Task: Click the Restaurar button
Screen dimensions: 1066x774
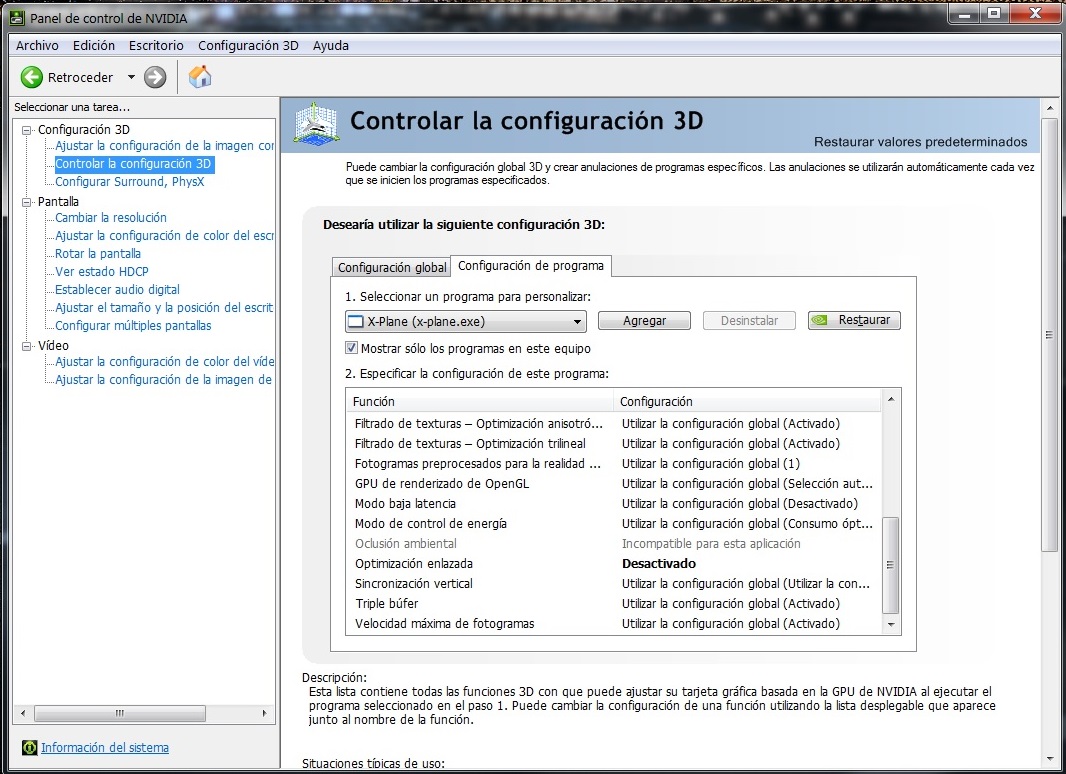Action: pyautogui.click(x=855, y=320)
